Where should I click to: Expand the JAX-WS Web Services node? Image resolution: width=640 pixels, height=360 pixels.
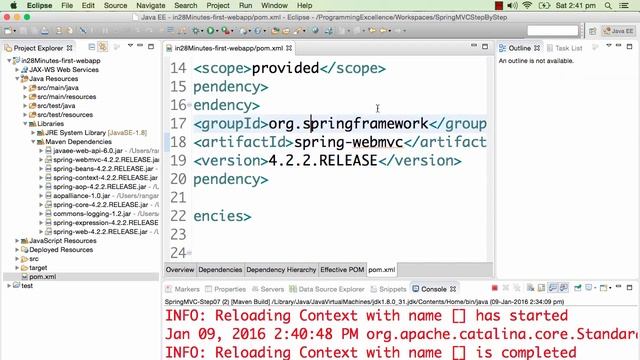(x=17, y=69)
